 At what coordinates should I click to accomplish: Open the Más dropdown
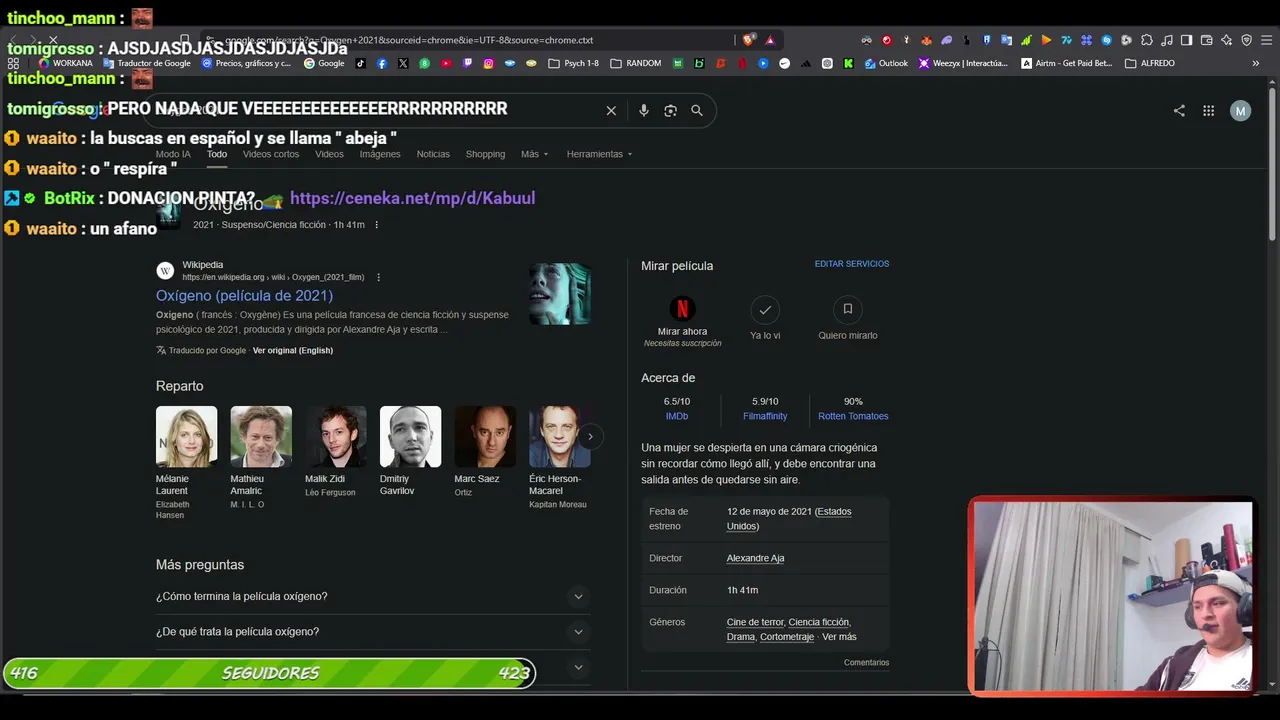pyautogui.click(x=534, y=154)
